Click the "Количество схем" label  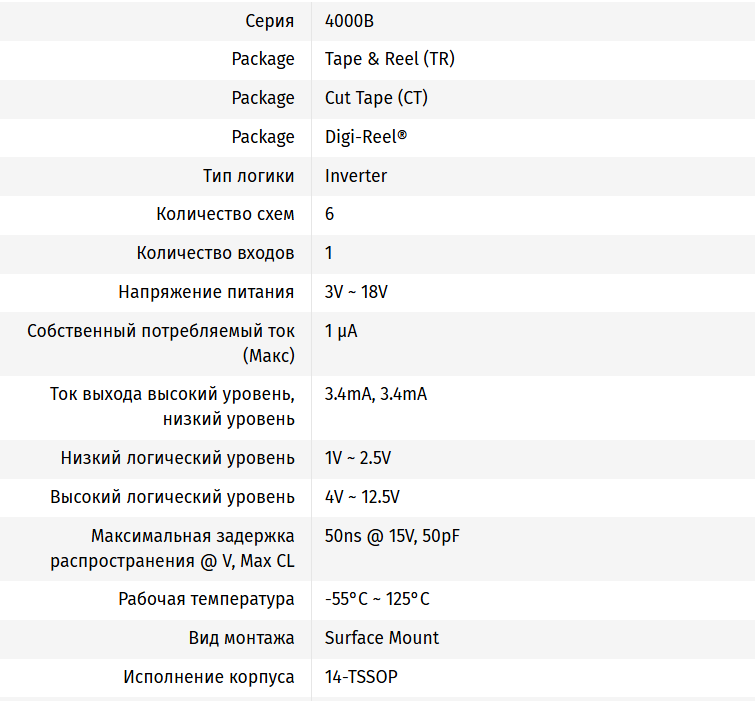tap(225, 214)
